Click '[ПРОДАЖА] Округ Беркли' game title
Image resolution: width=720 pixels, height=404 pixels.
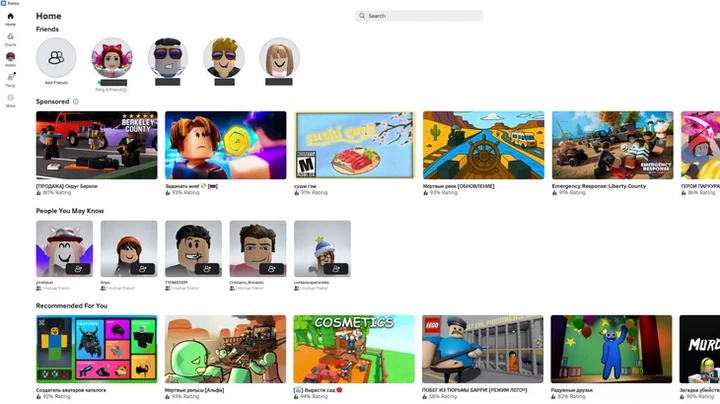point(67,186)
